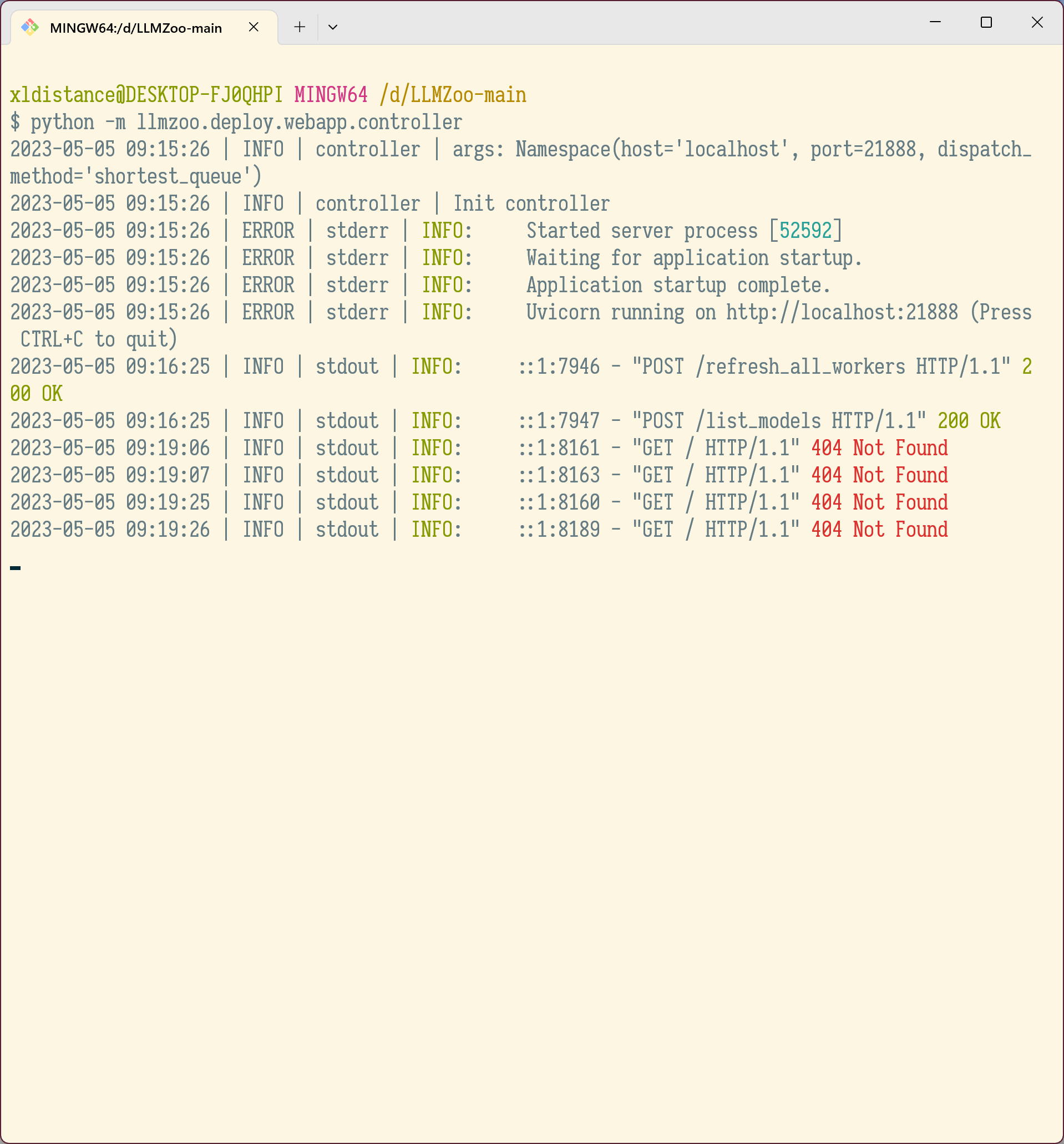Close the MINGW64:/d/LLMZoo-main tab
This screenshot has height=1144, width=1064.
(254, 27)
